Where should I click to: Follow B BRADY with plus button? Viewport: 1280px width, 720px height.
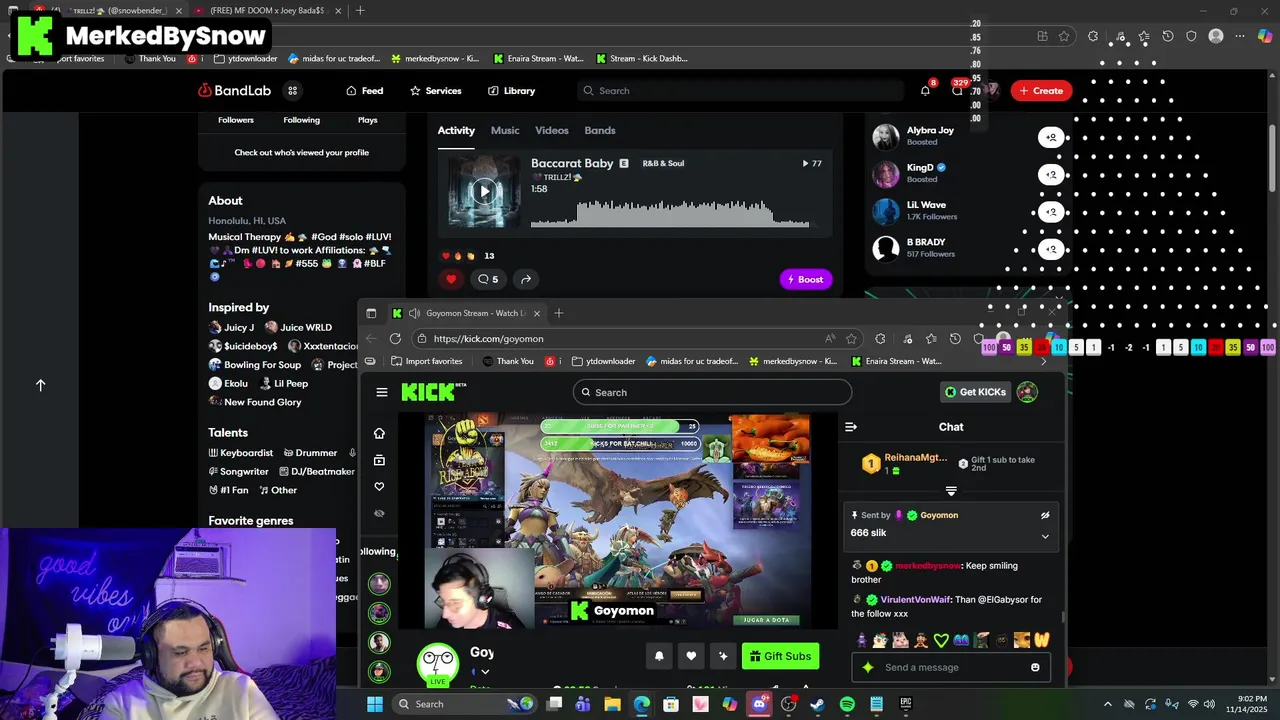pyautogui.click(x=1051, y=248)
